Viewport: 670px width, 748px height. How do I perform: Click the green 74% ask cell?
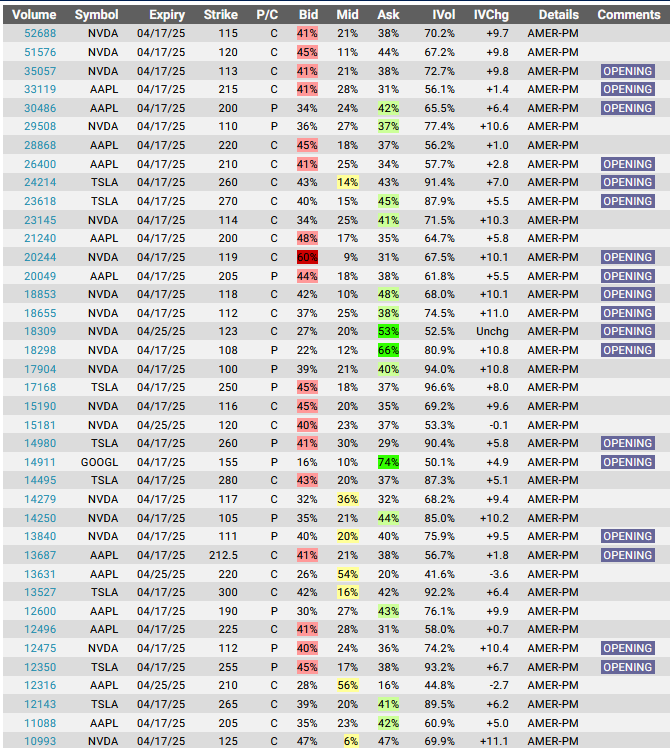(x=388, y=462)
